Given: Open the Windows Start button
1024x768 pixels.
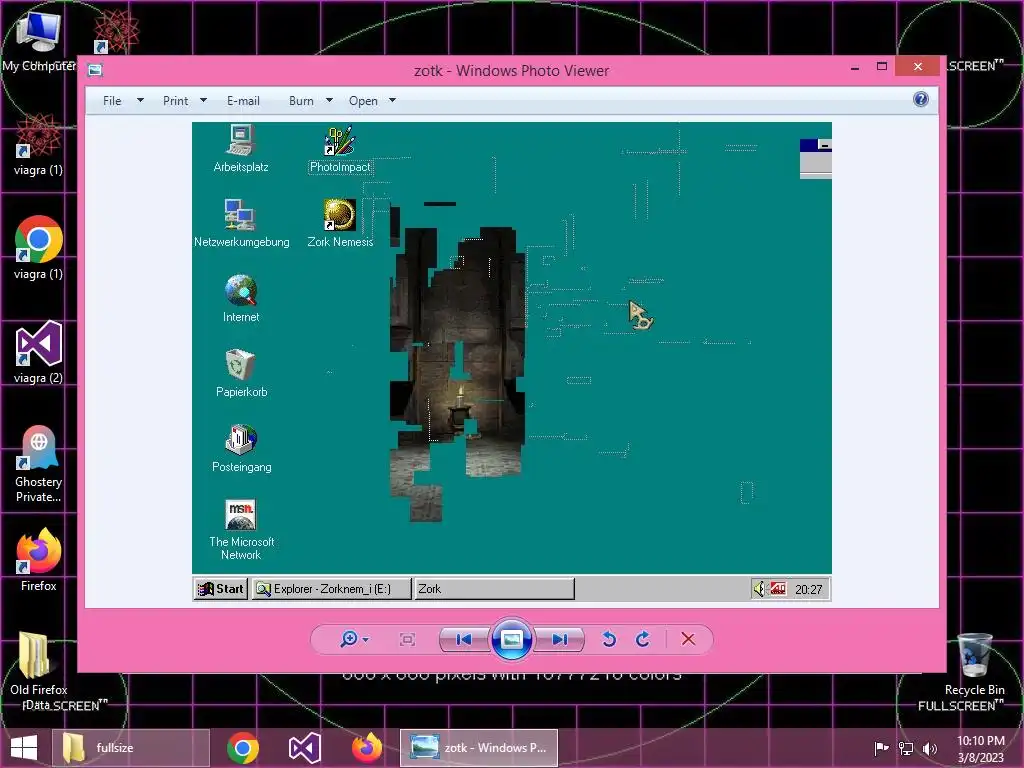Looking at the screenshot, I should pos(24,748).
